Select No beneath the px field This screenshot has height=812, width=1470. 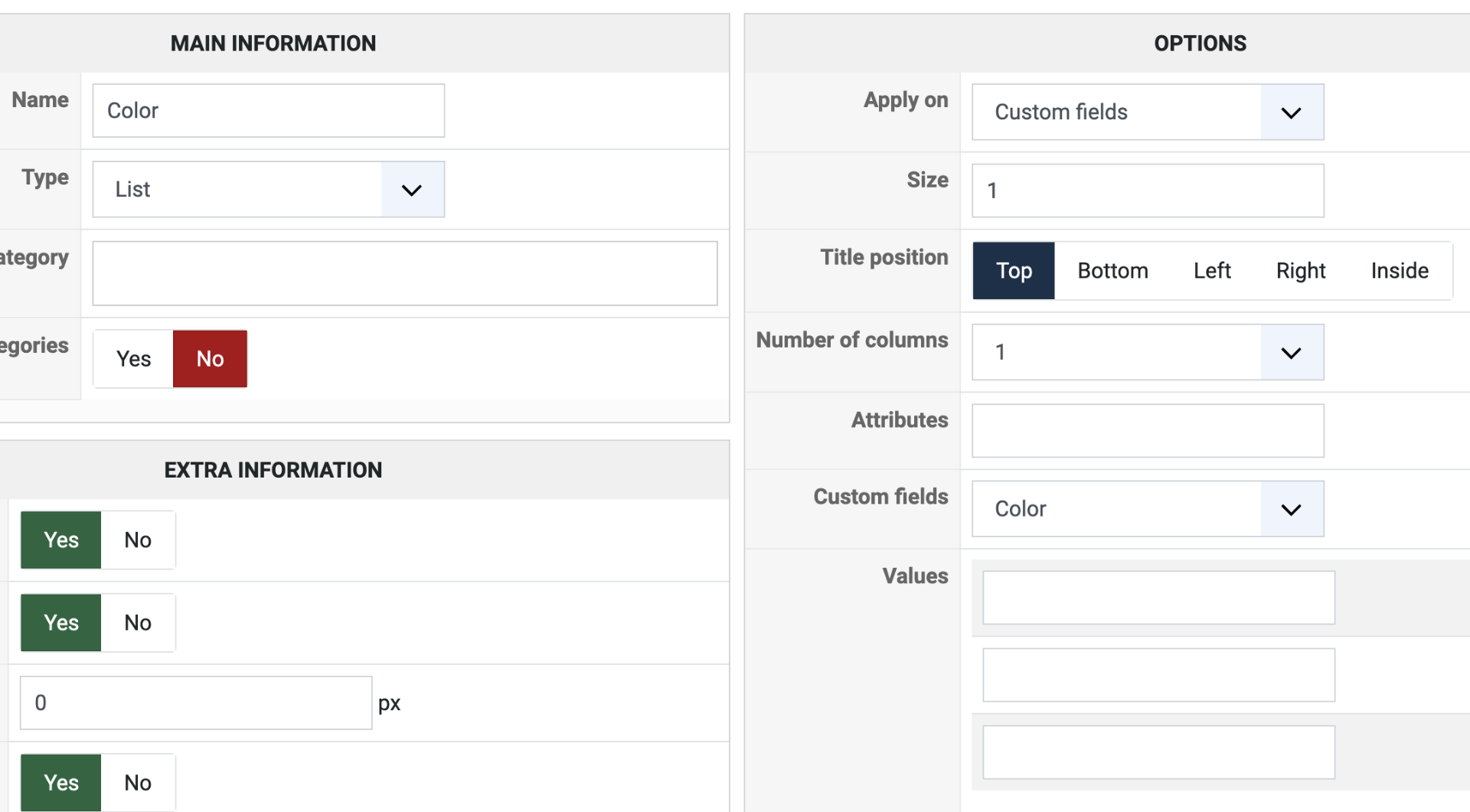[x=138, y=783]
